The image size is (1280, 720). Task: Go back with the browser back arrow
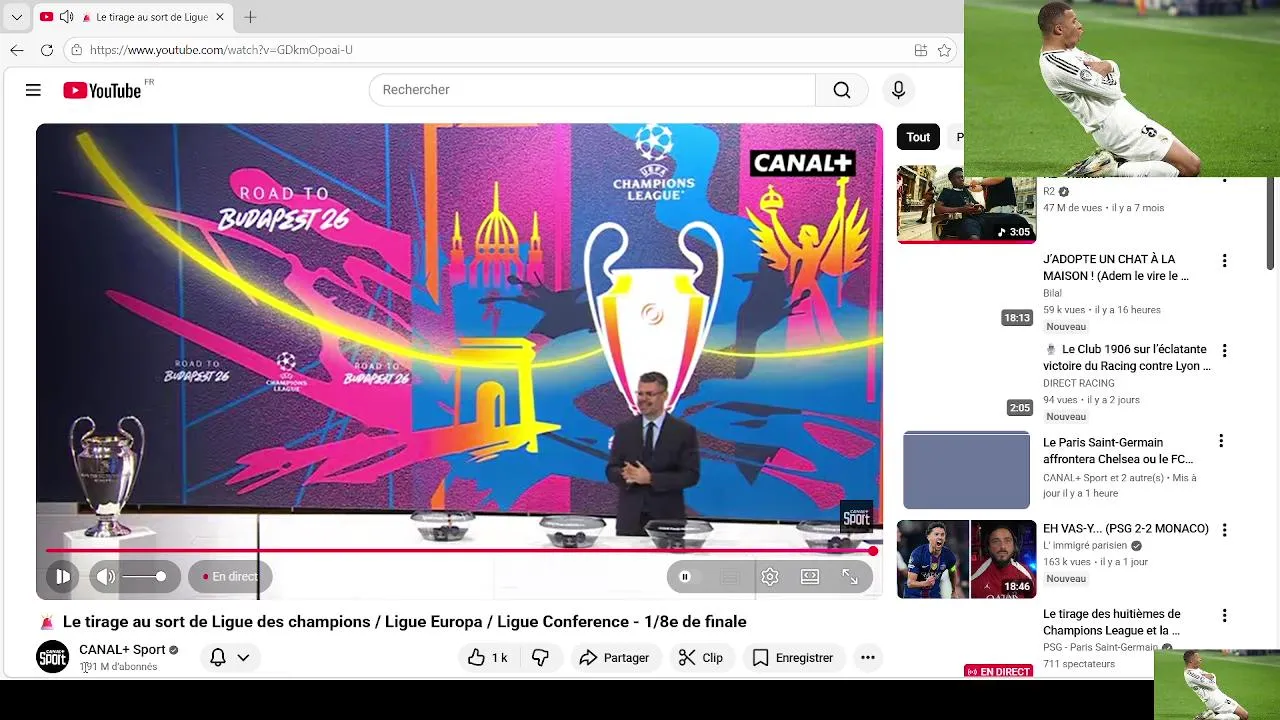[x=17, y=50]
